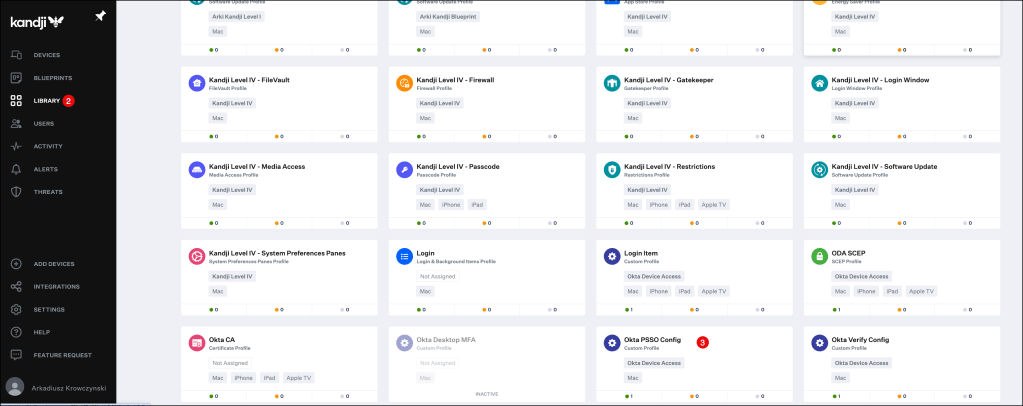Viewport: 1023px width, 406px height.
Task: Open Kandji Level IV - Firewall profile
Action: click(x=455, y=80)
